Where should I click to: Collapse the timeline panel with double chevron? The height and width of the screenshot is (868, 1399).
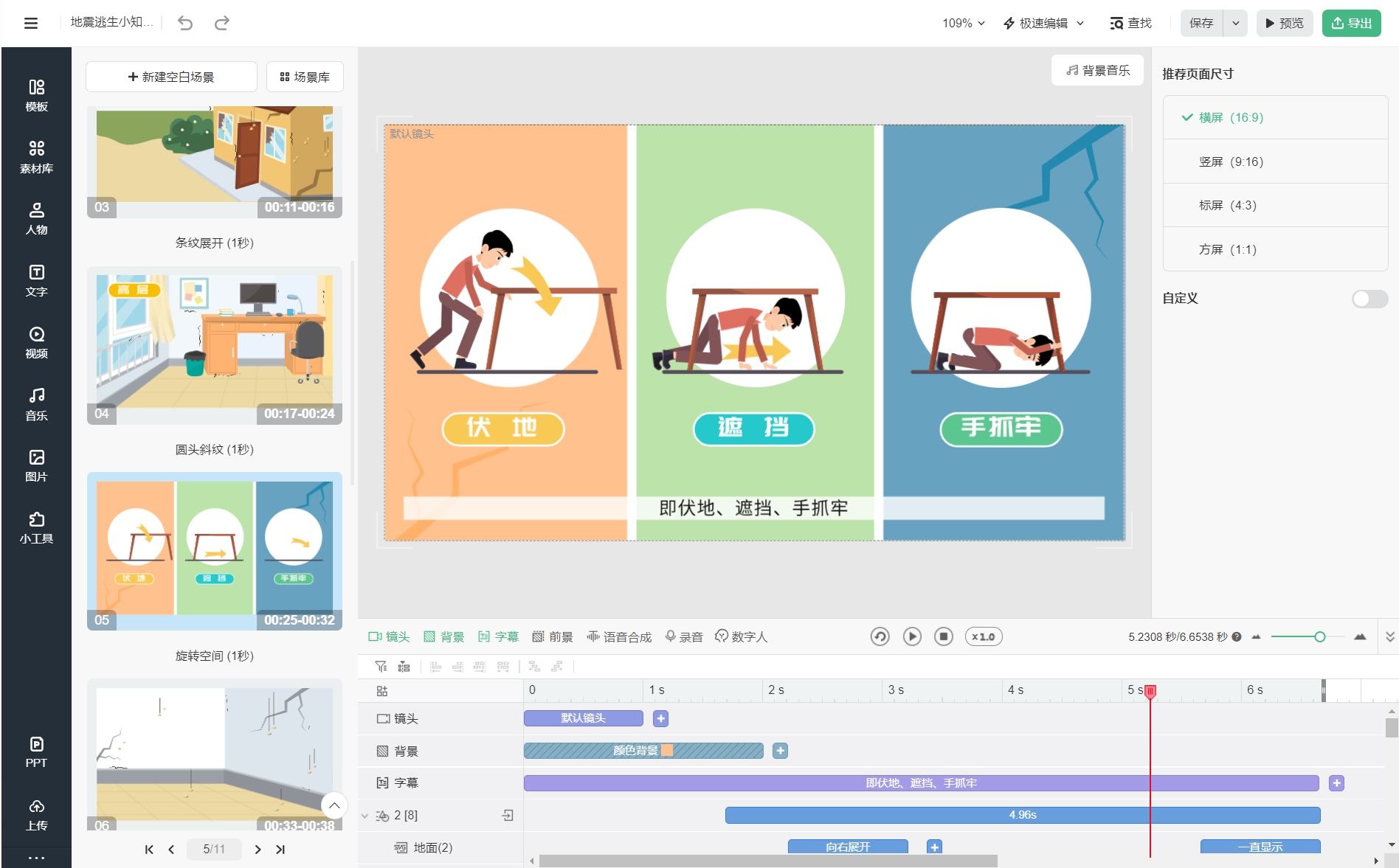click(x=1390, y=636)
